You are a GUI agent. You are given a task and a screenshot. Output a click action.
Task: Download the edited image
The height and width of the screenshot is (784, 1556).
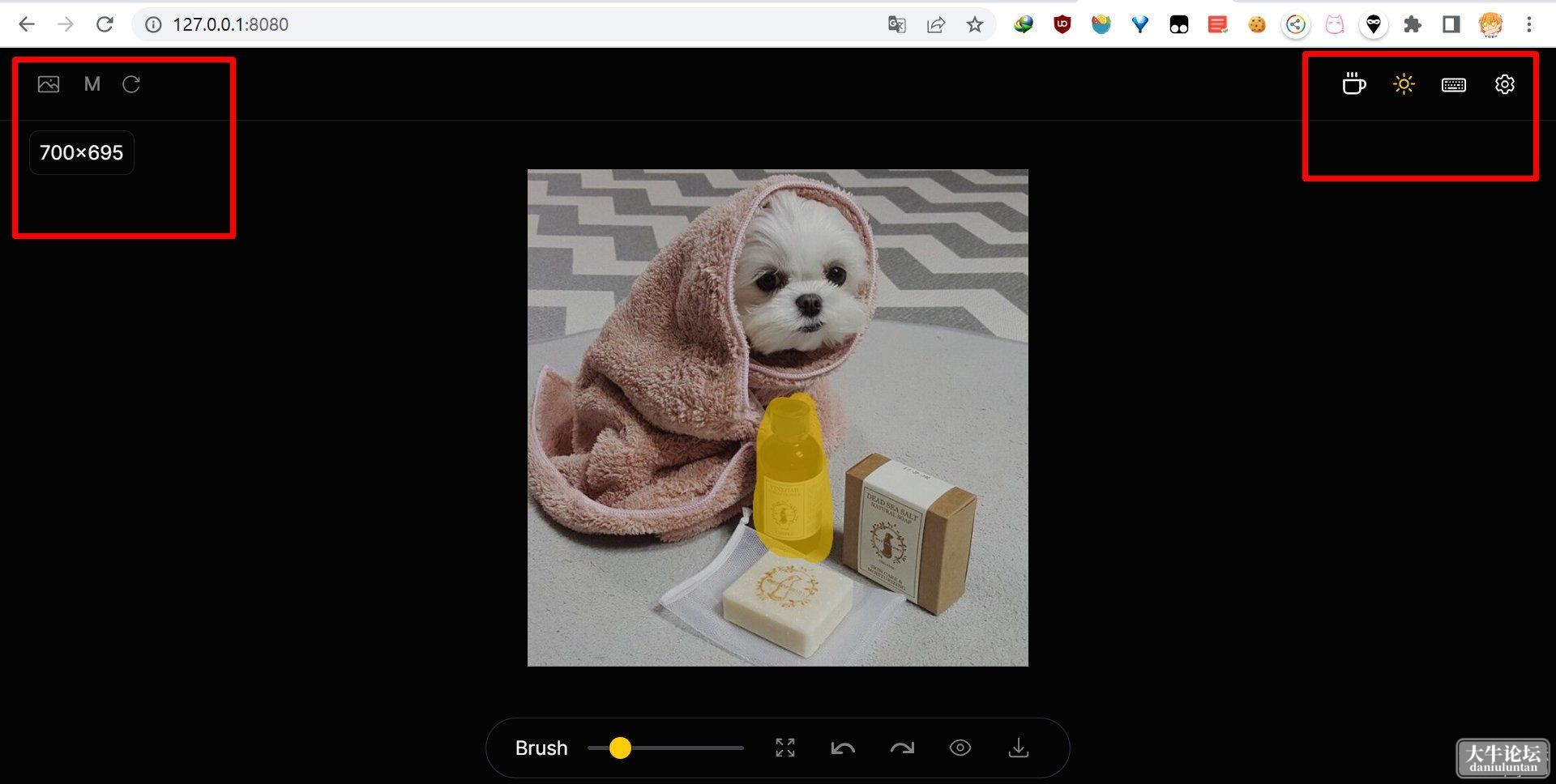coord(1019,748)
